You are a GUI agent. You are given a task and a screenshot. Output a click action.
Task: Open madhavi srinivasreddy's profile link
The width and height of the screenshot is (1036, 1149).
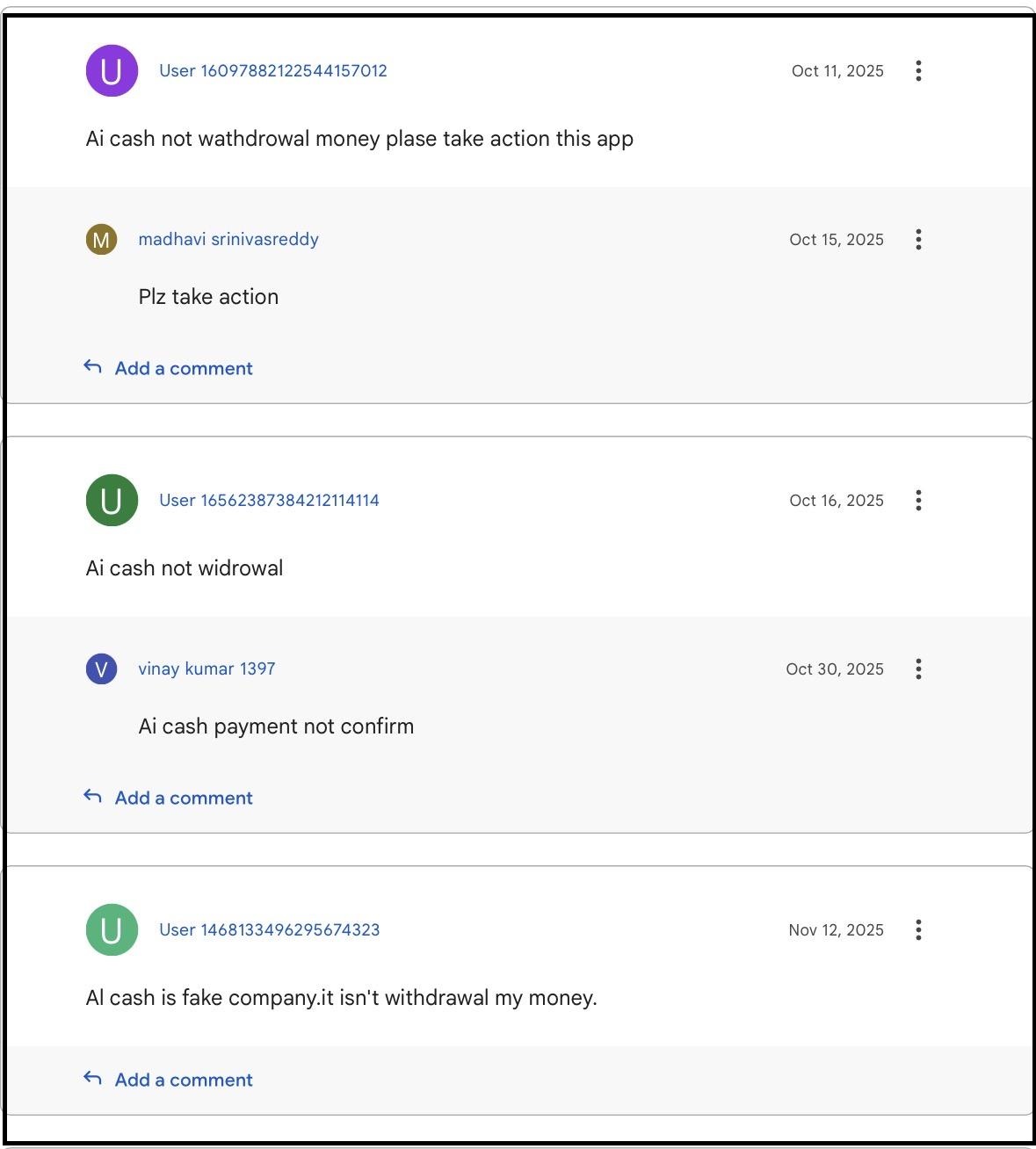(x=228, y=240)
